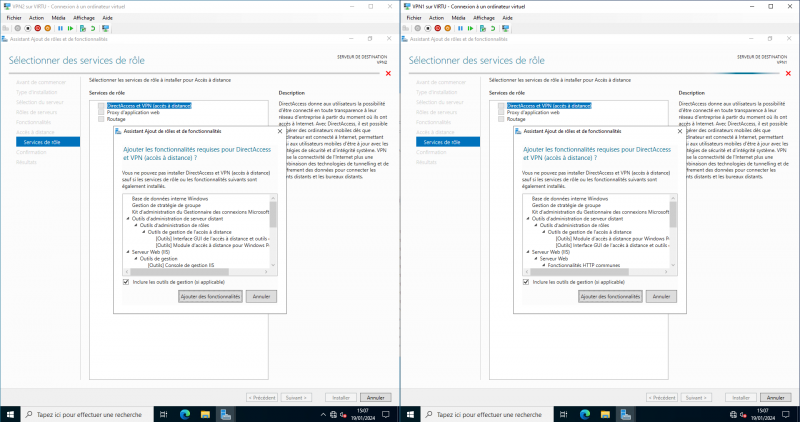Image resolution: width=800 pixels, height=422 pixels.
Task: Open File Explorer from VPN1 taskbar
Action: (x=605, y=414)
